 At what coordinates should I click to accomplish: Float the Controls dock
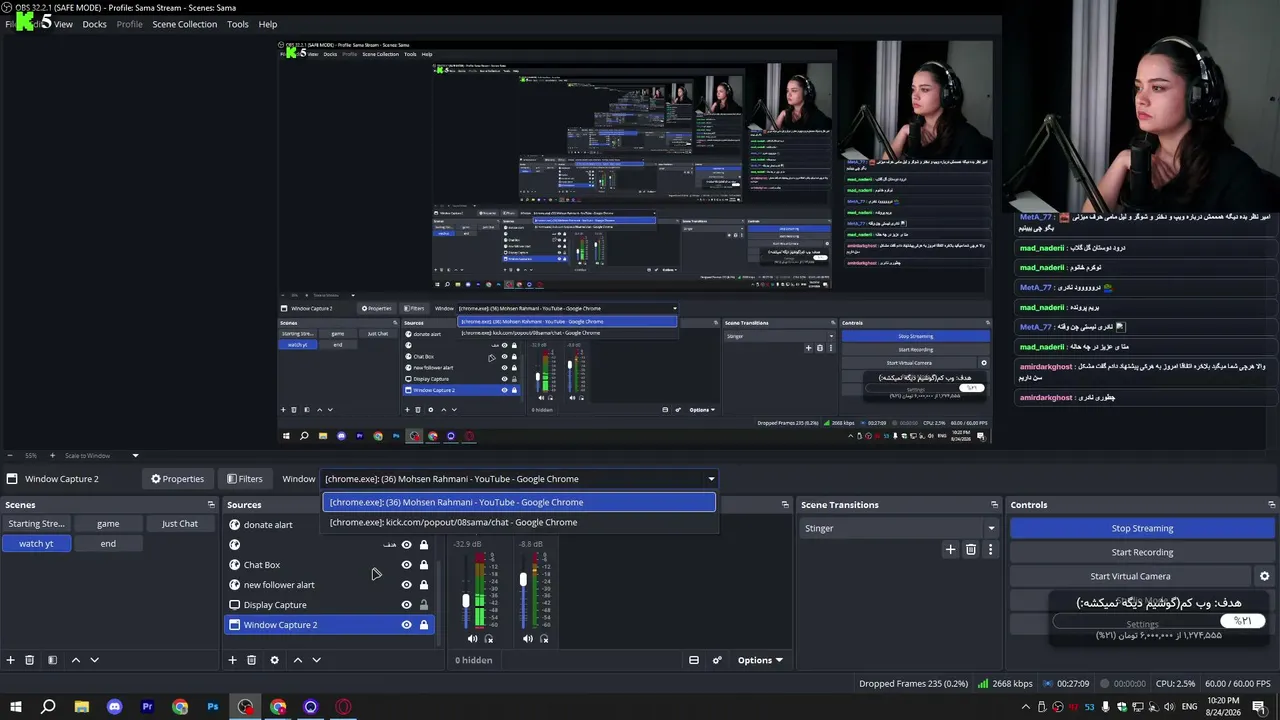pos(1271,505)
